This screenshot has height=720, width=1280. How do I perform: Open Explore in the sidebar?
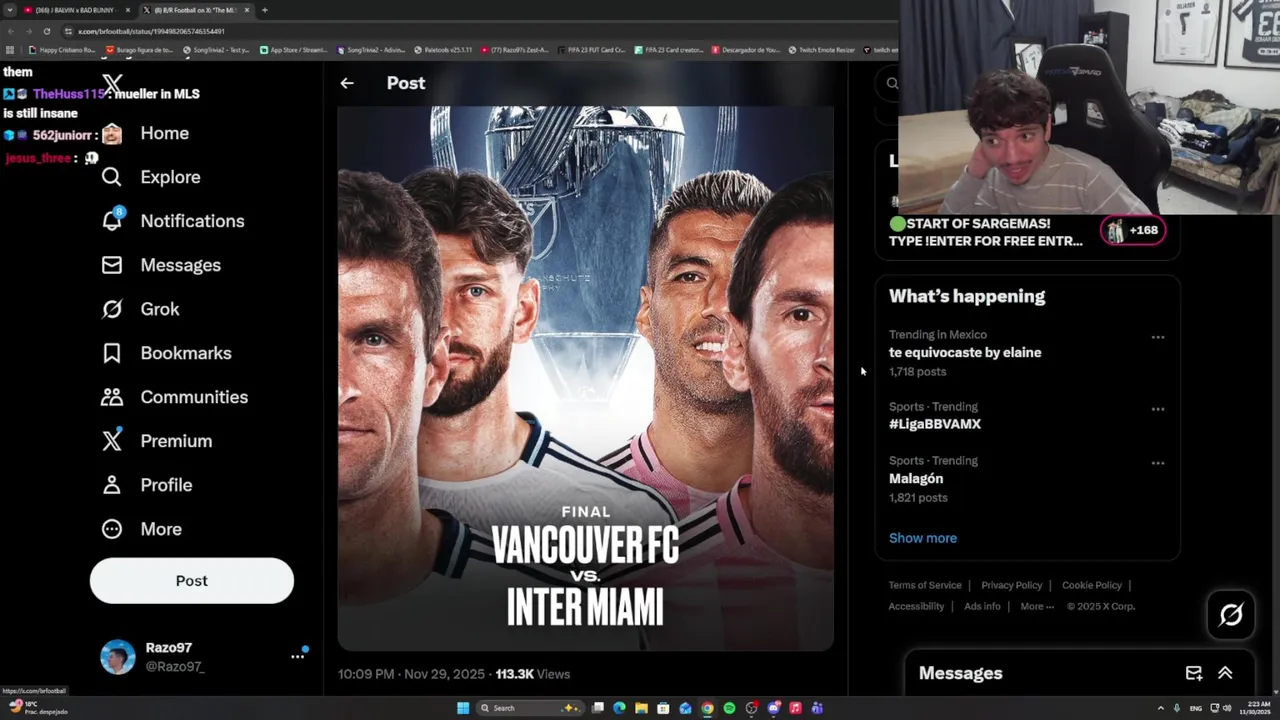click(151, 177)
